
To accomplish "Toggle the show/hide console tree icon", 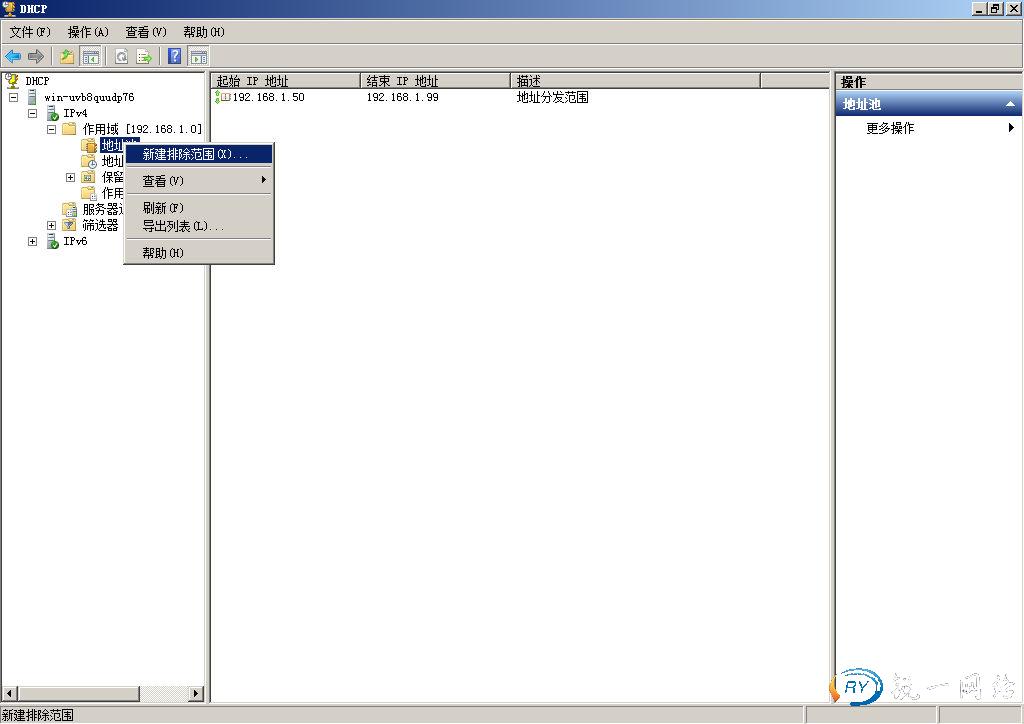I will point(91,57).
